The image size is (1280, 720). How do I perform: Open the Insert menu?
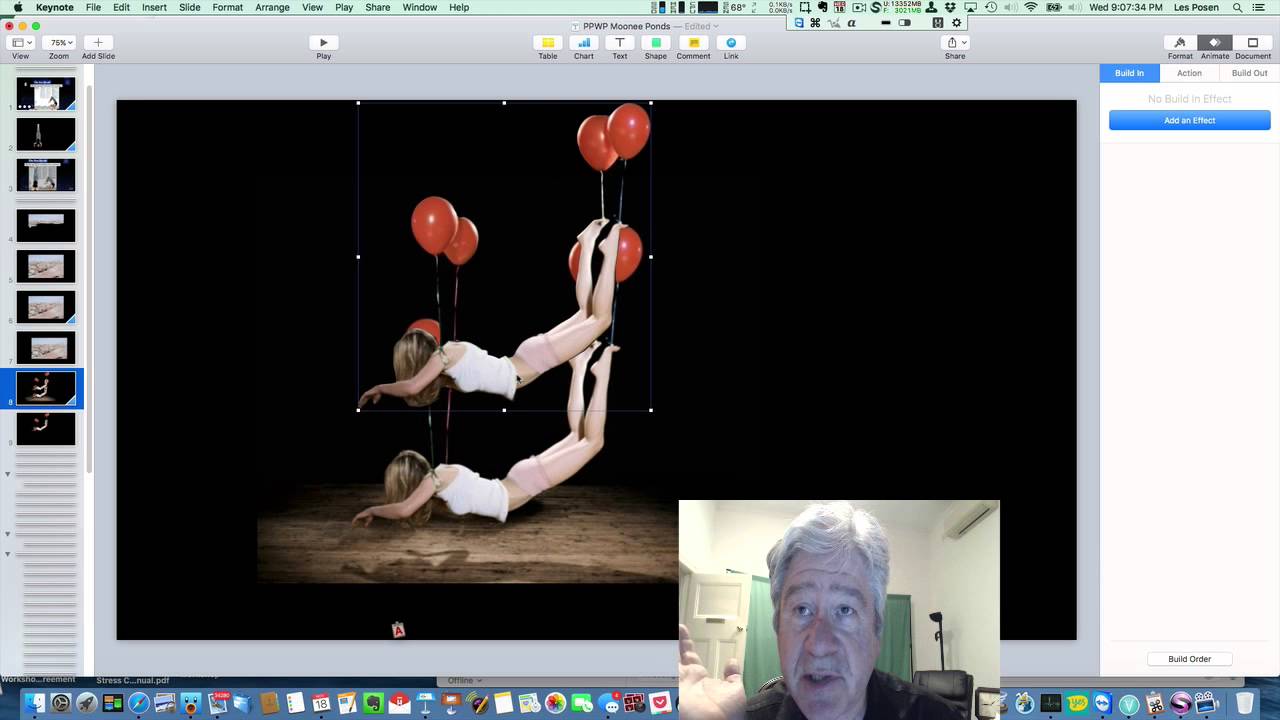pyautogui.click(x=154, y=7)
